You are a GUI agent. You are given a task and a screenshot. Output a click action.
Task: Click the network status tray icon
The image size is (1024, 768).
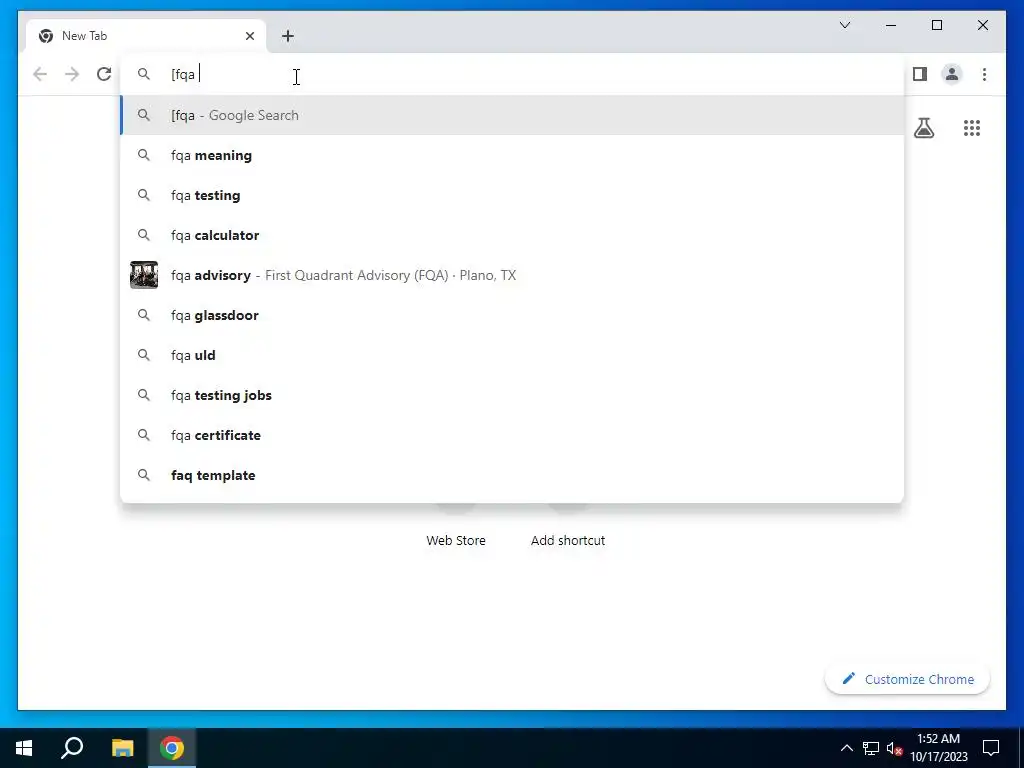[871, 748]
